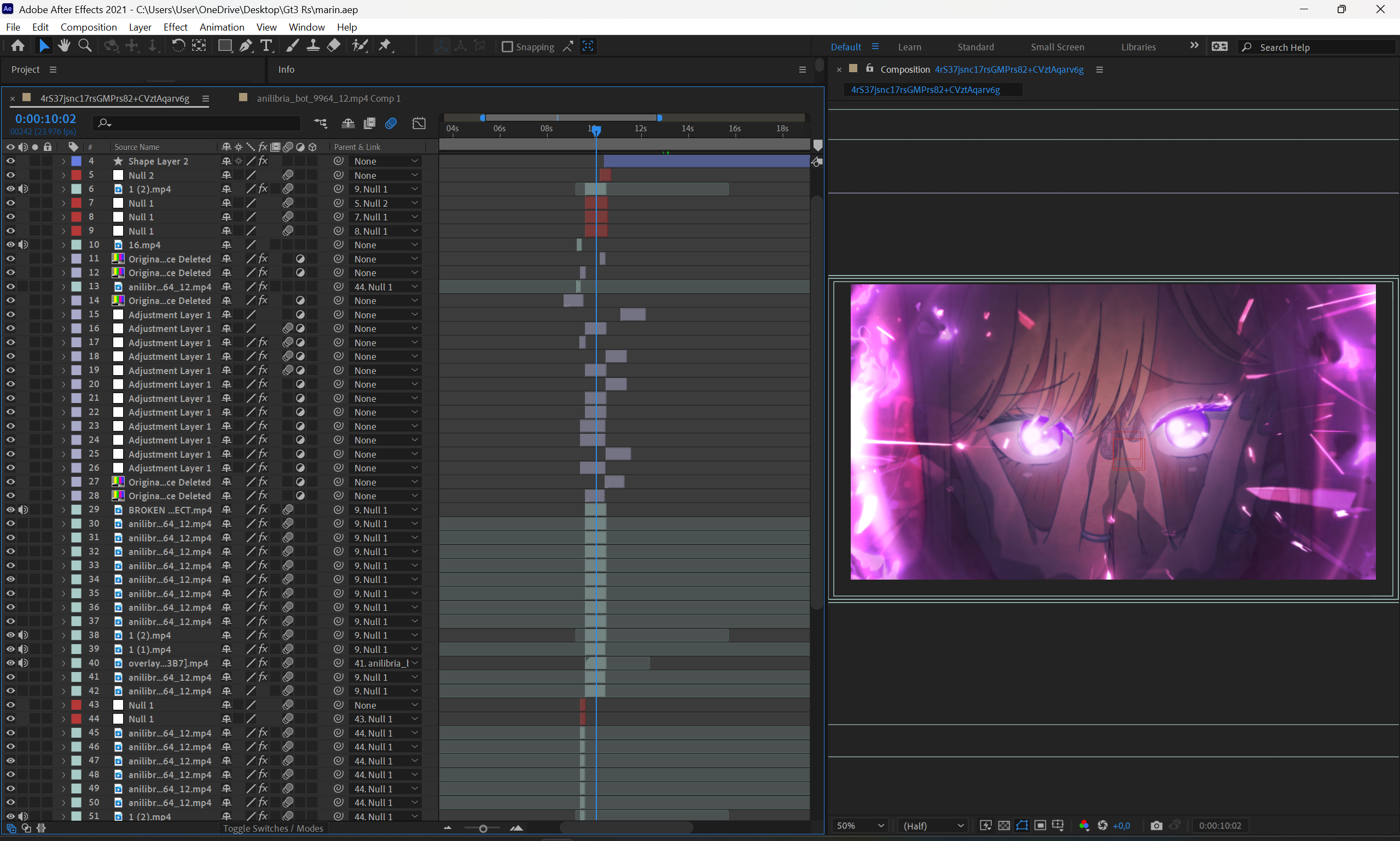The height and width of the screenshot is (841, 1400).
Task: Hide the Shape Layer 2 layer
Action: [x=10, y=161]
